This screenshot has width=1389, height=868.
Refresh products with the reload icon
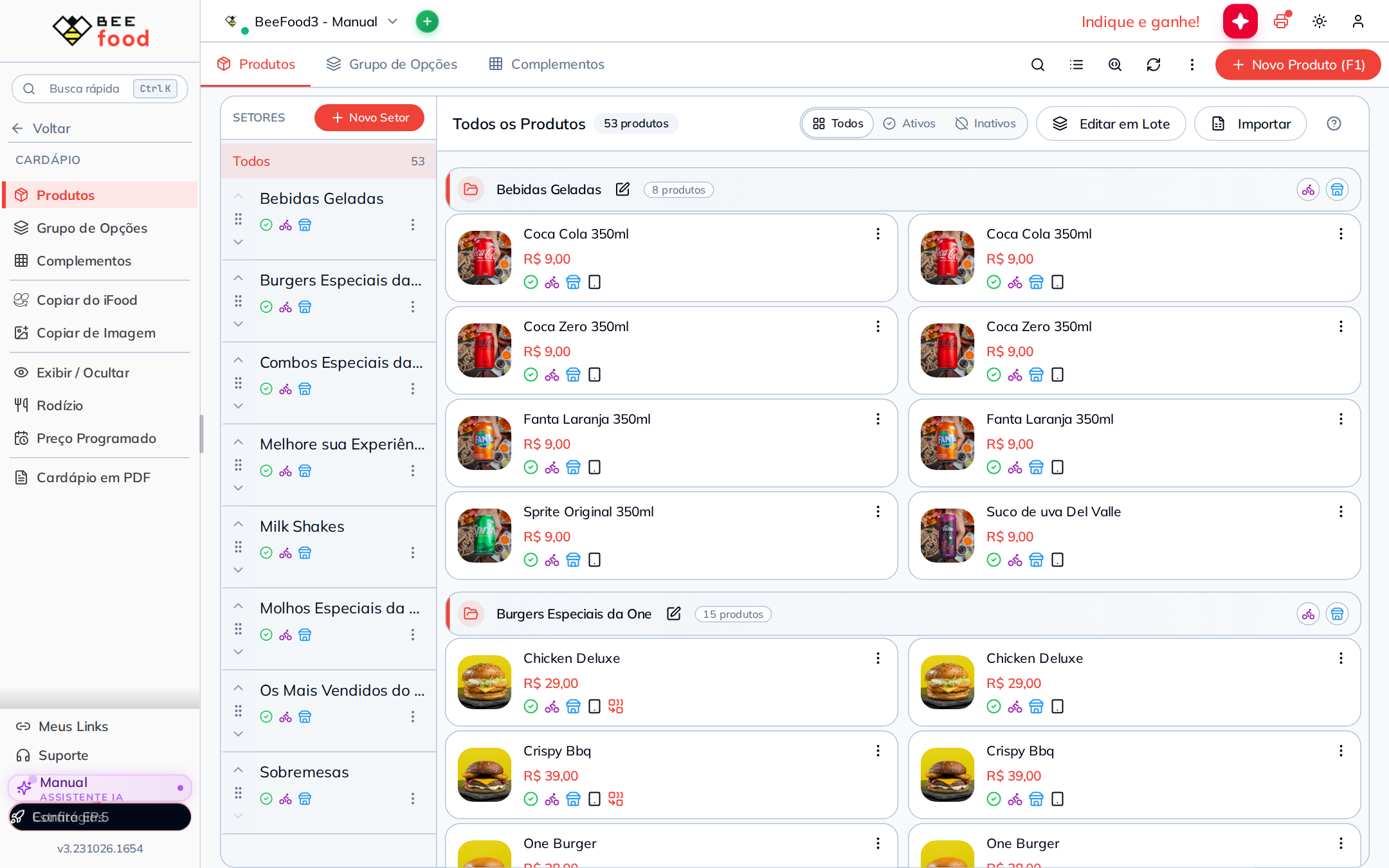pyautogui.click(x=1154, y=64)
